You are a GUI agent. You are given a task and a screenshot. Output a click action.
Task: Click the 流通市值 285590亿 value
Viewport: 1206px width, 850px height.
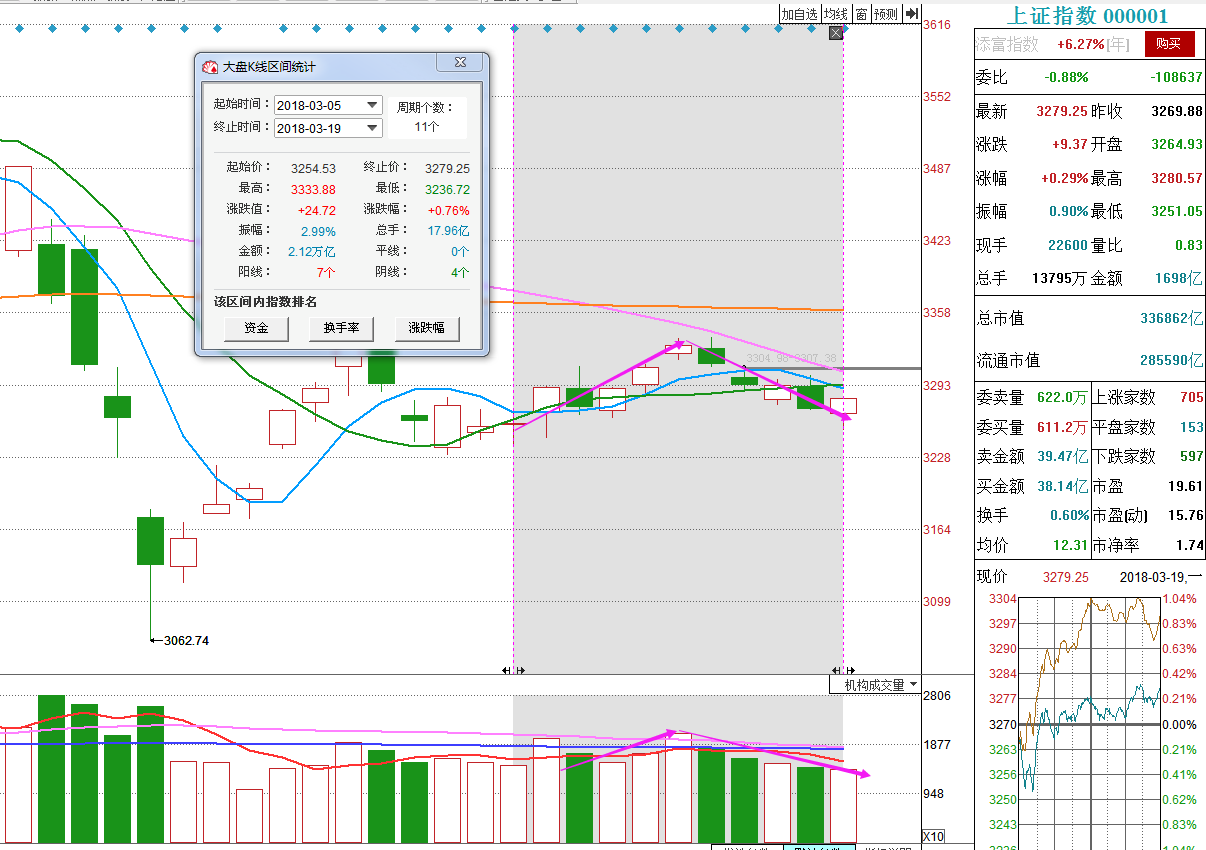coord(1172,360)
